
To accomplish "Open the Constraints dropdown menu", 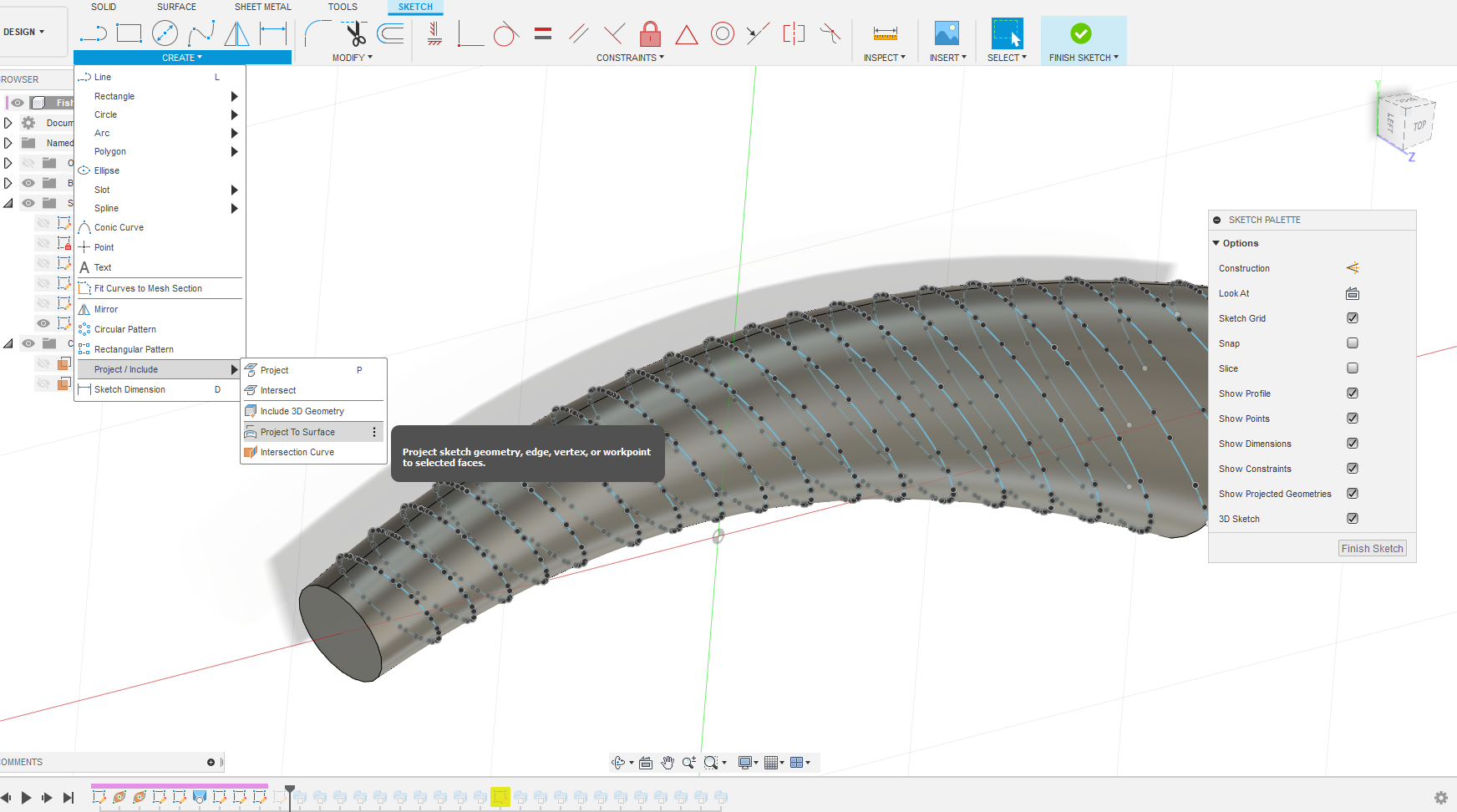I will tap(630, 58).
